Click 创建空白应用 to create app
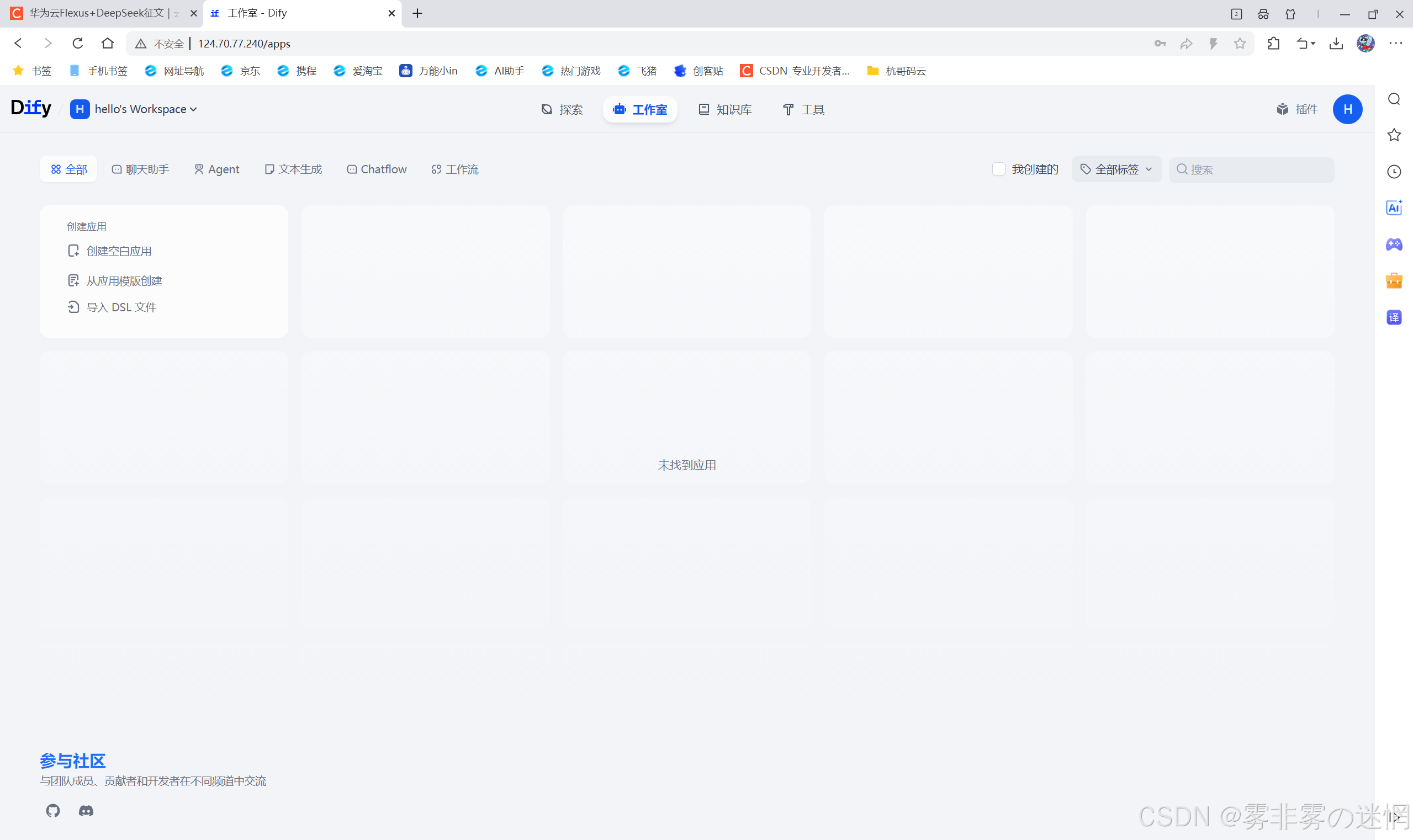 118,251
